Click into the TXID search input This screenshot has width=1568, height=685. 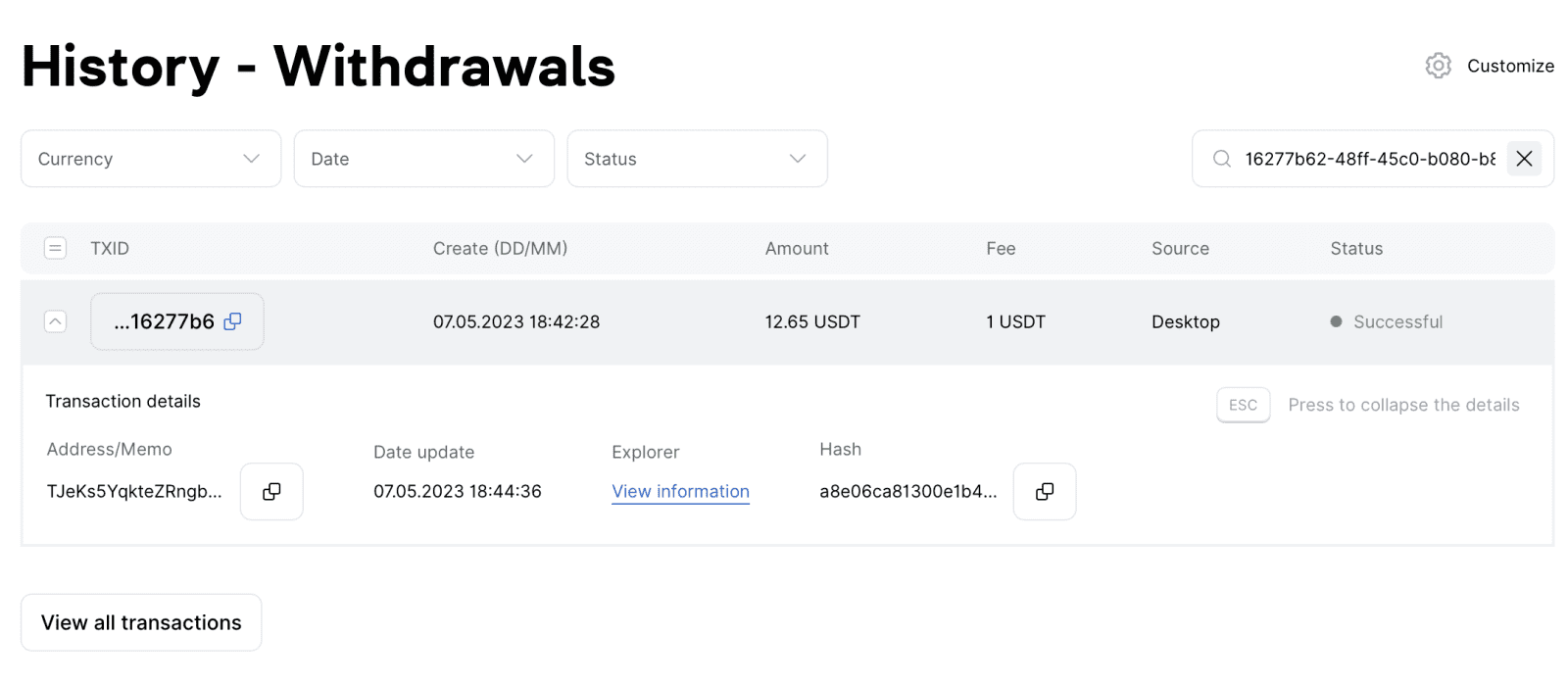1368,159
